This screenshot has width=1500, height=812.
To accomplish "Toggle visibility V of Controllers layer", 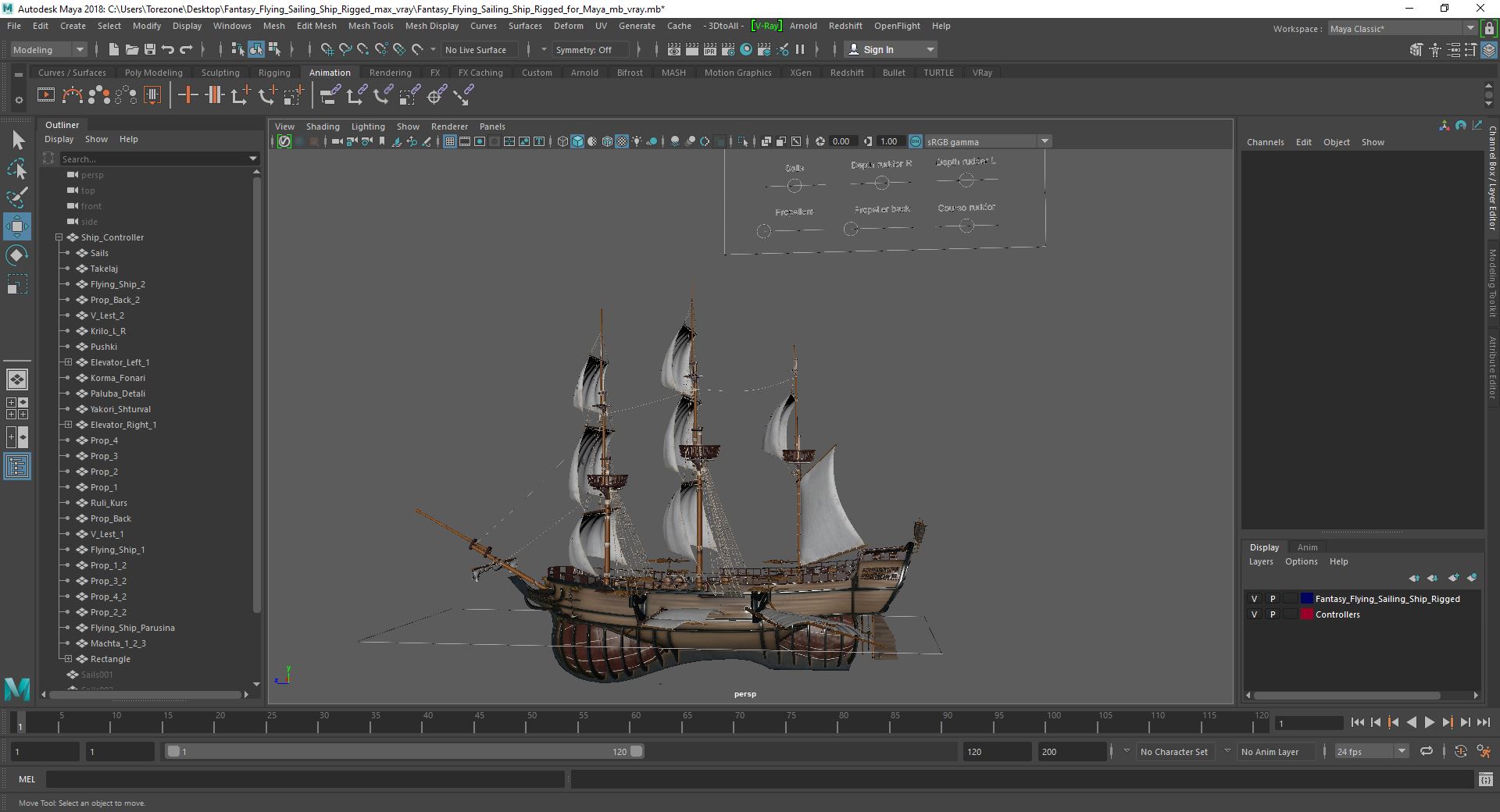I will coord(1255,614).
